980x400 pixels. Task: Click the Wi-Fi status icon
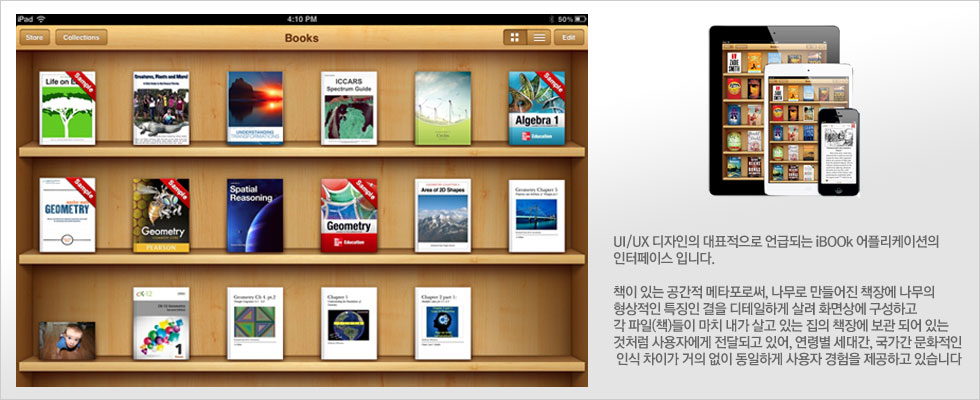pyautogui.click(x=41, y=19)
